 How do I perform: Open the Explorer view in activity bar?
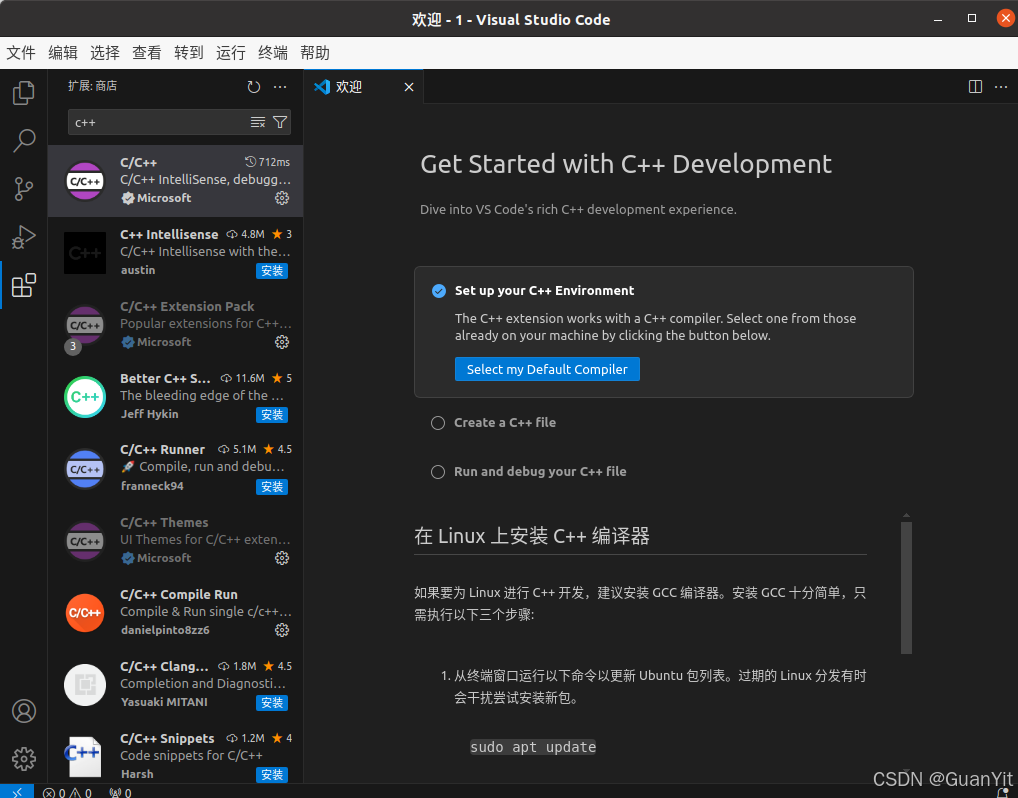coord(23,93)
